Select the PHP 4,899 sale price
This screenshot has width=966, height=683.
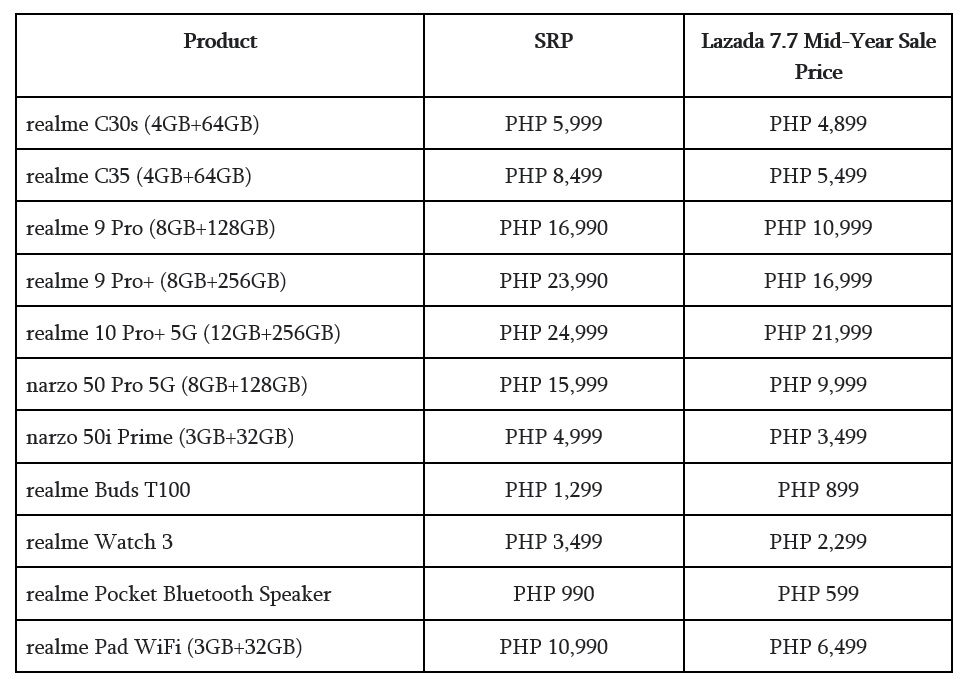[x=818, y=124]
